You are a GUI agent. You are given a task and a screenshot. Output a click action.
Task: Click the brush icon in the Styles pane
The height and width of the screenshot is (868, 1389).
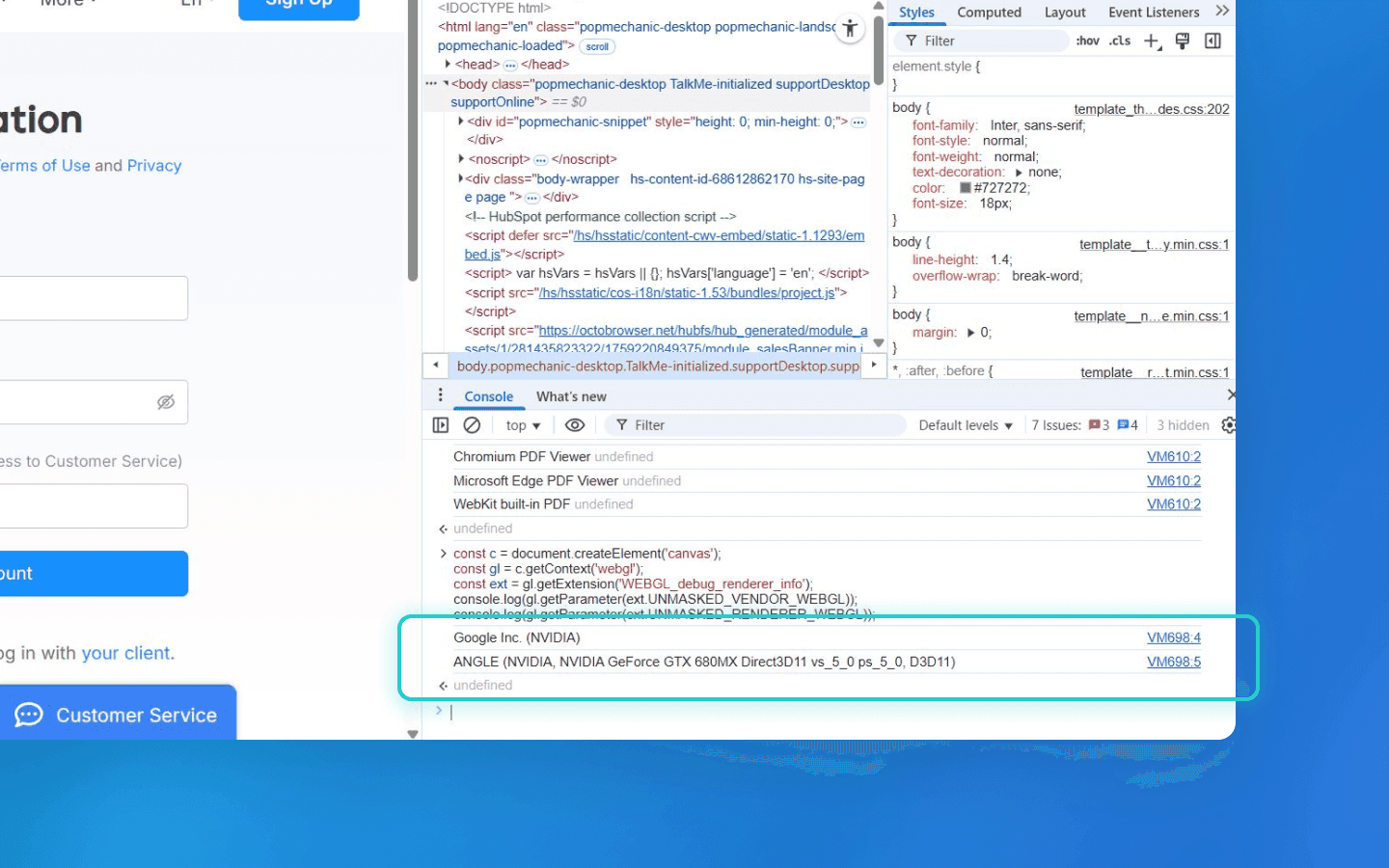[1183, 41]
